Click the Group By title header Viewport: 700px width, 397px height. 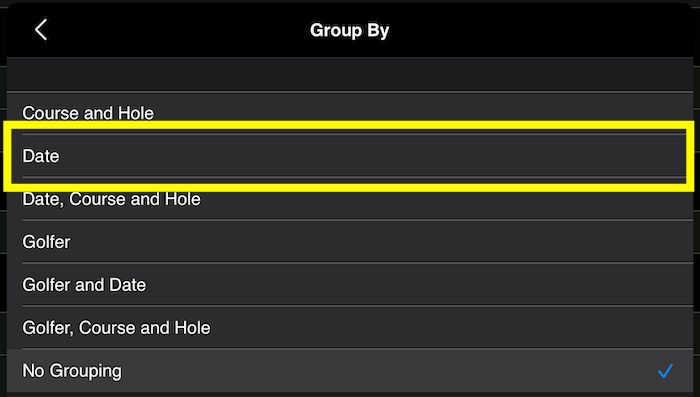tap(350, 30)
